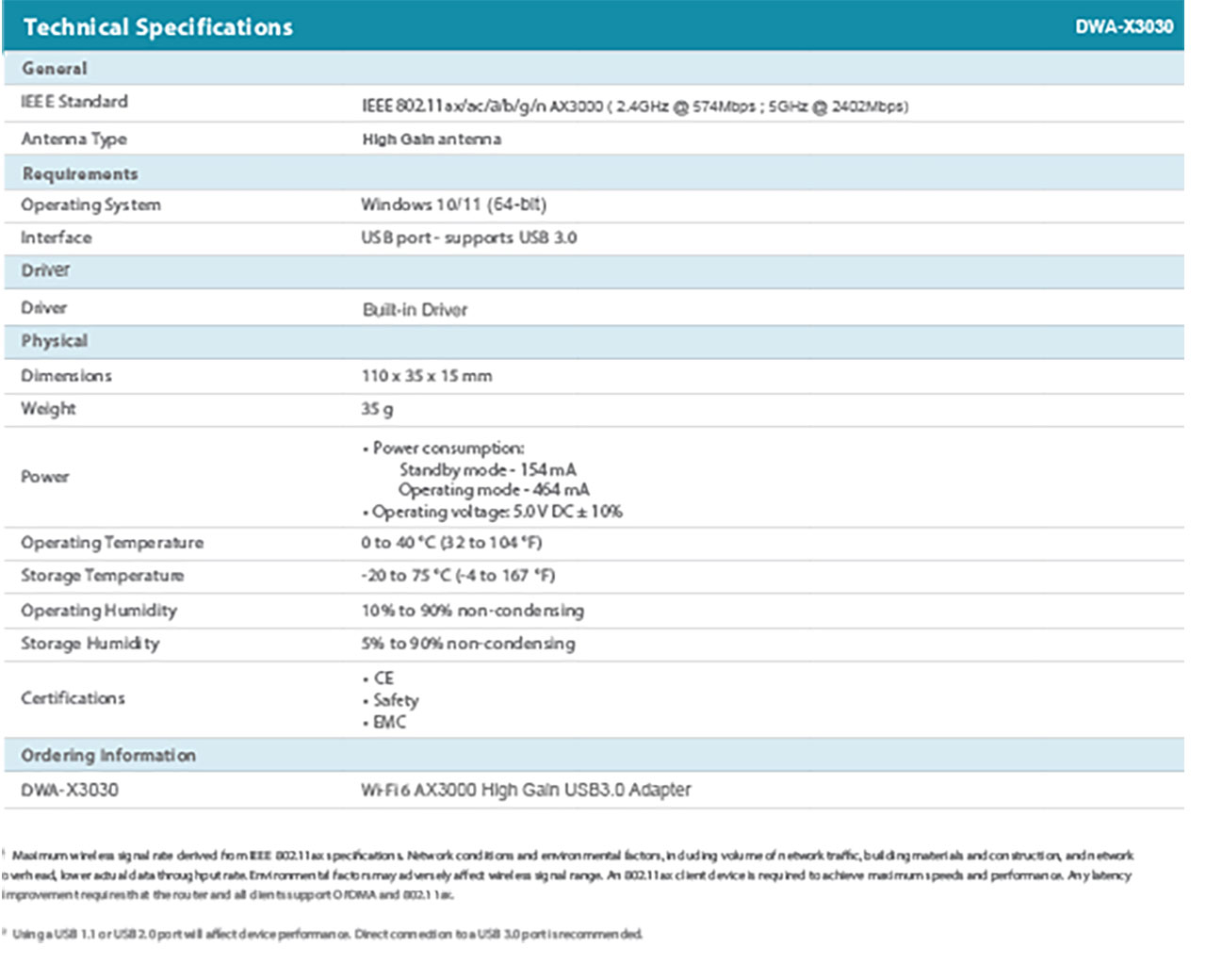Click the 5% to 90% non-condensing value

(x=468, y=644)
